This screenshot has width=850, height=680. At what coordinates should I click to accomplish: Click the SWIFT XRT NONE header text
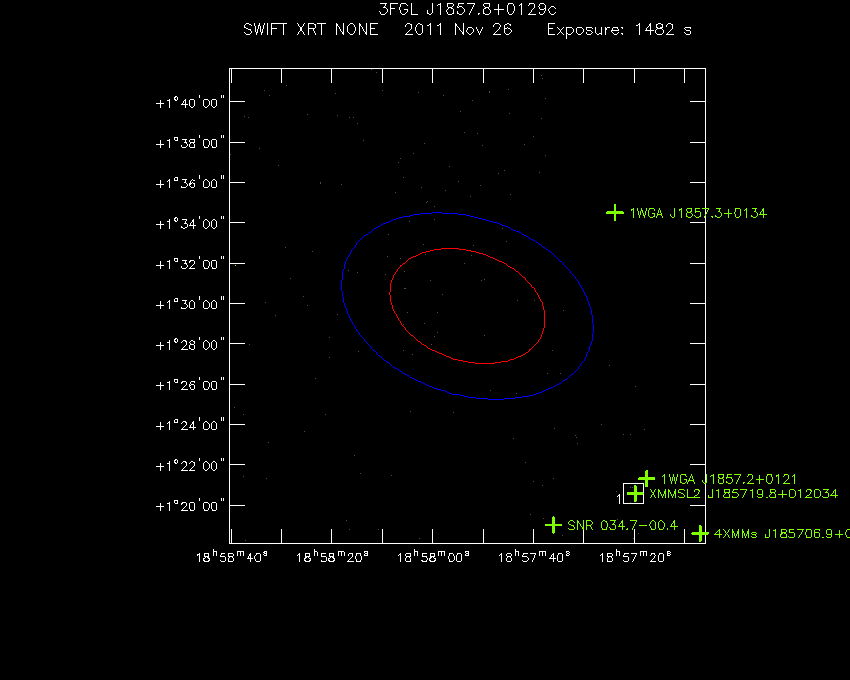pos(311,29)
